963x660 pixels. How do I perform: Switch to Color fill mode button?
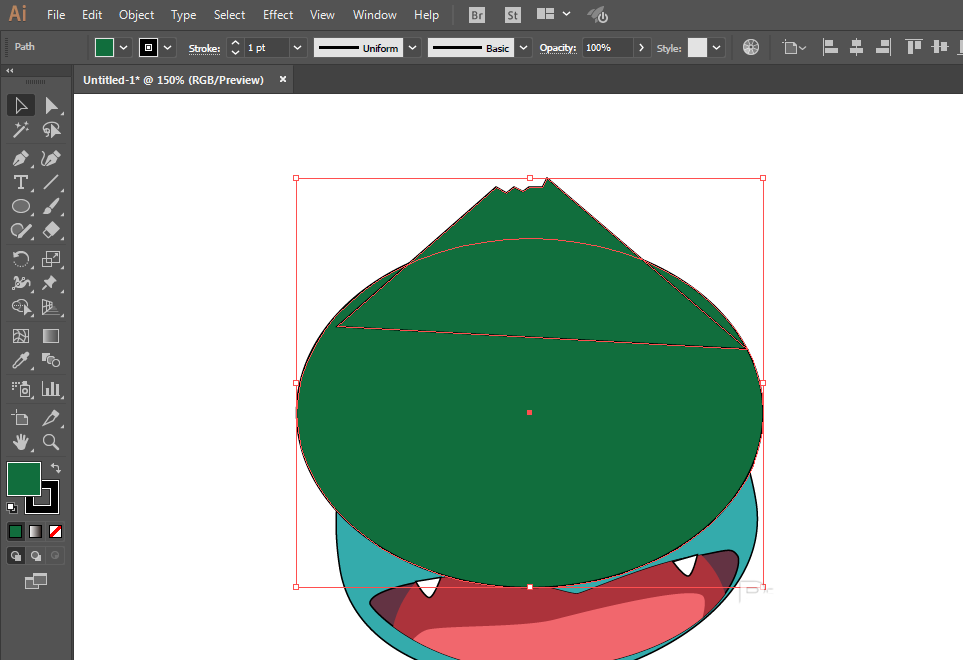click(15, 532)
